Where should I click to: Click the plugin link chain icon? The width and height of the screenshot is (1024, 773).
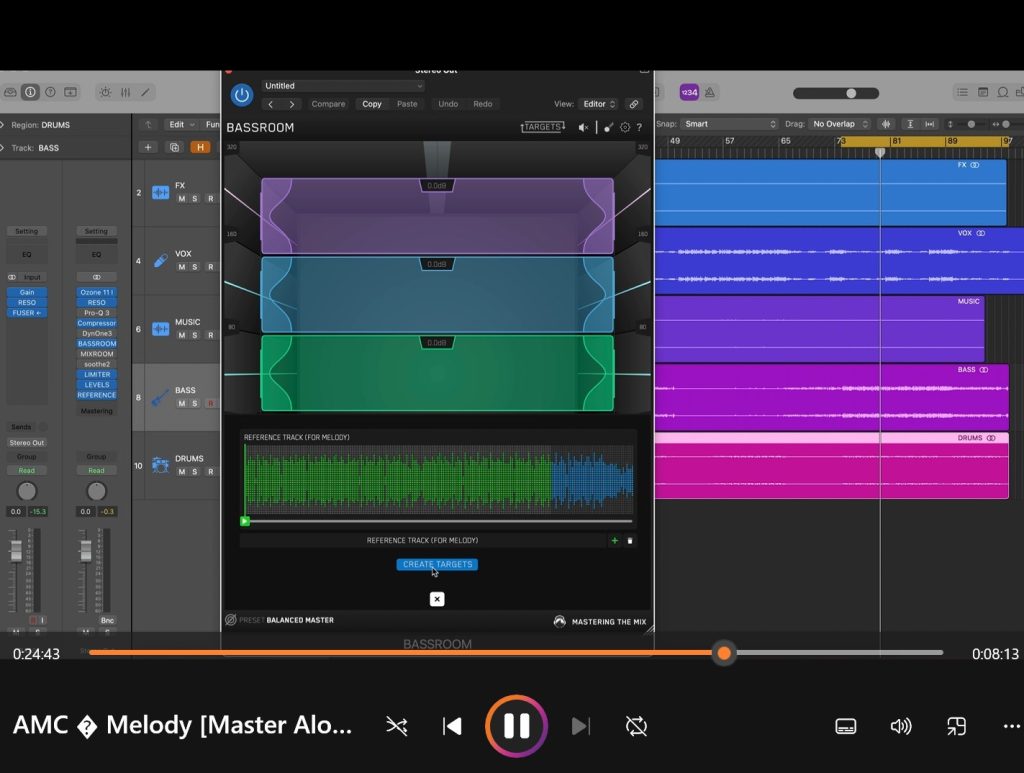pyautogui.click(x=633, y=104)
